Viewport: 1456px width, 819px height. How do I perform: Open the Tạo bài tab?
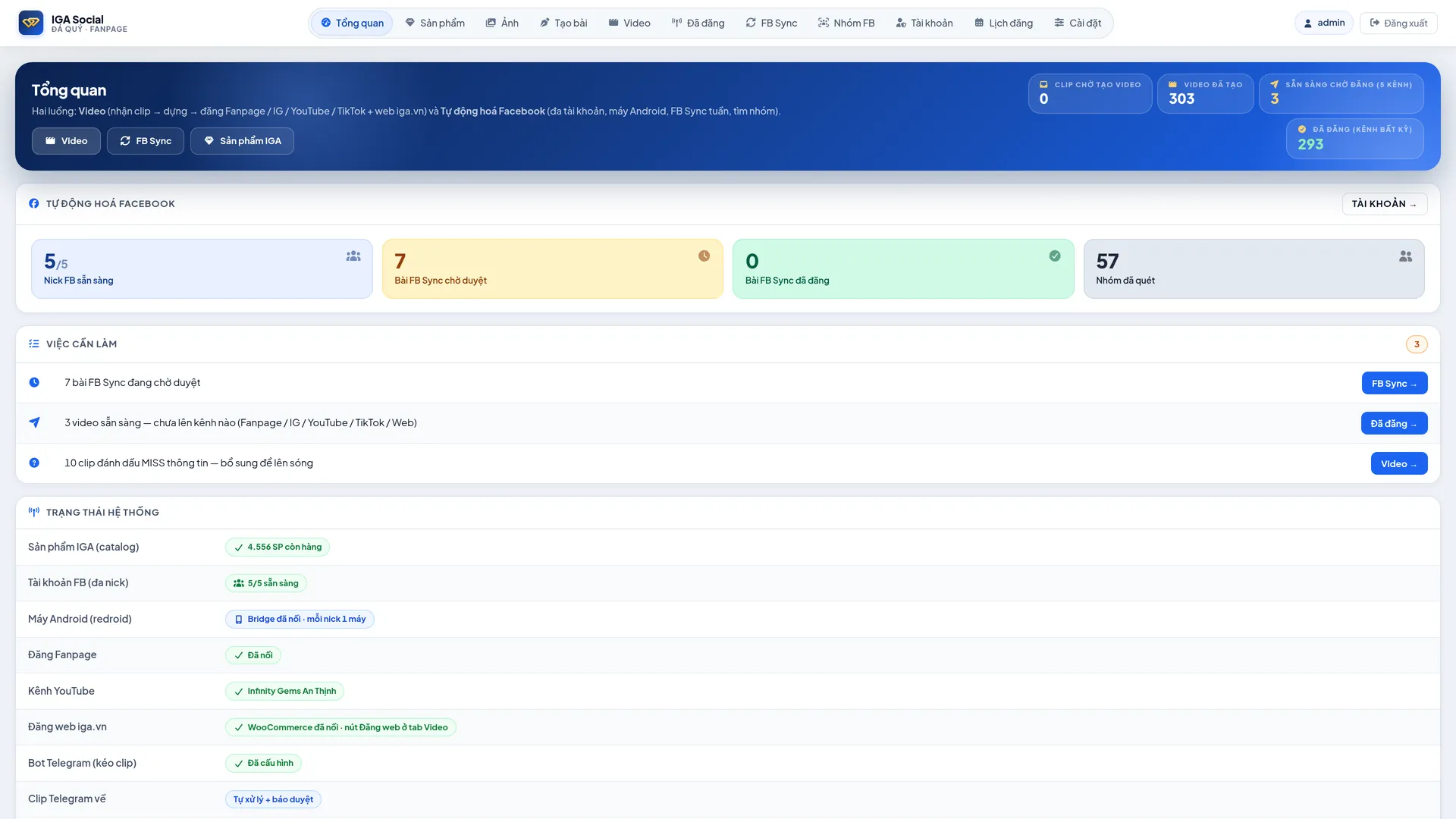coord(563,23)
